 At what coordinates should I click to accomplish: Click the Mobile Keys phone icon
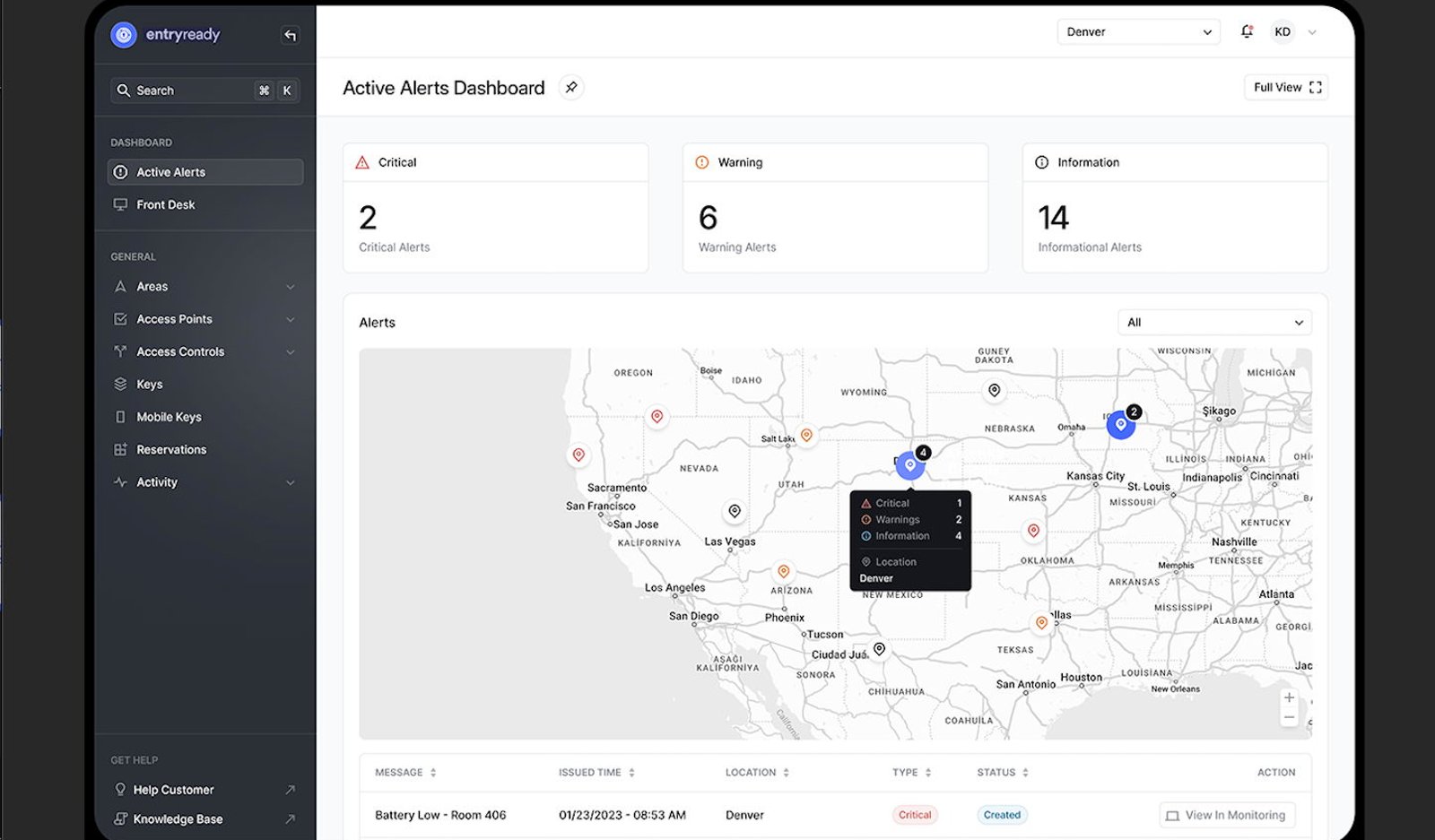click(x=120, y=417)
